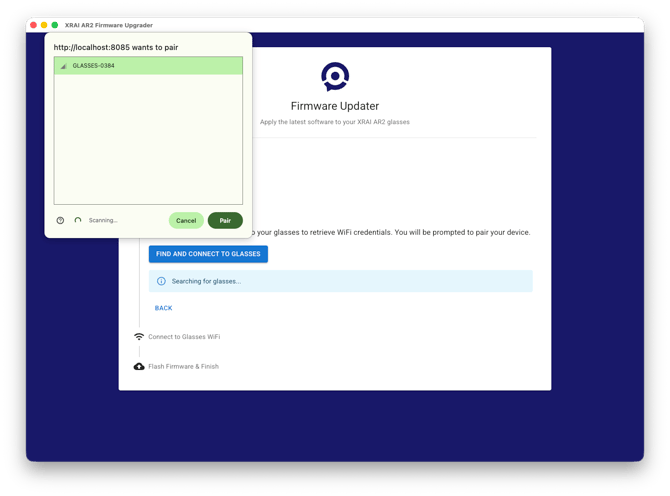Click the Searching for glasses status banner

(x=340, y=281)
